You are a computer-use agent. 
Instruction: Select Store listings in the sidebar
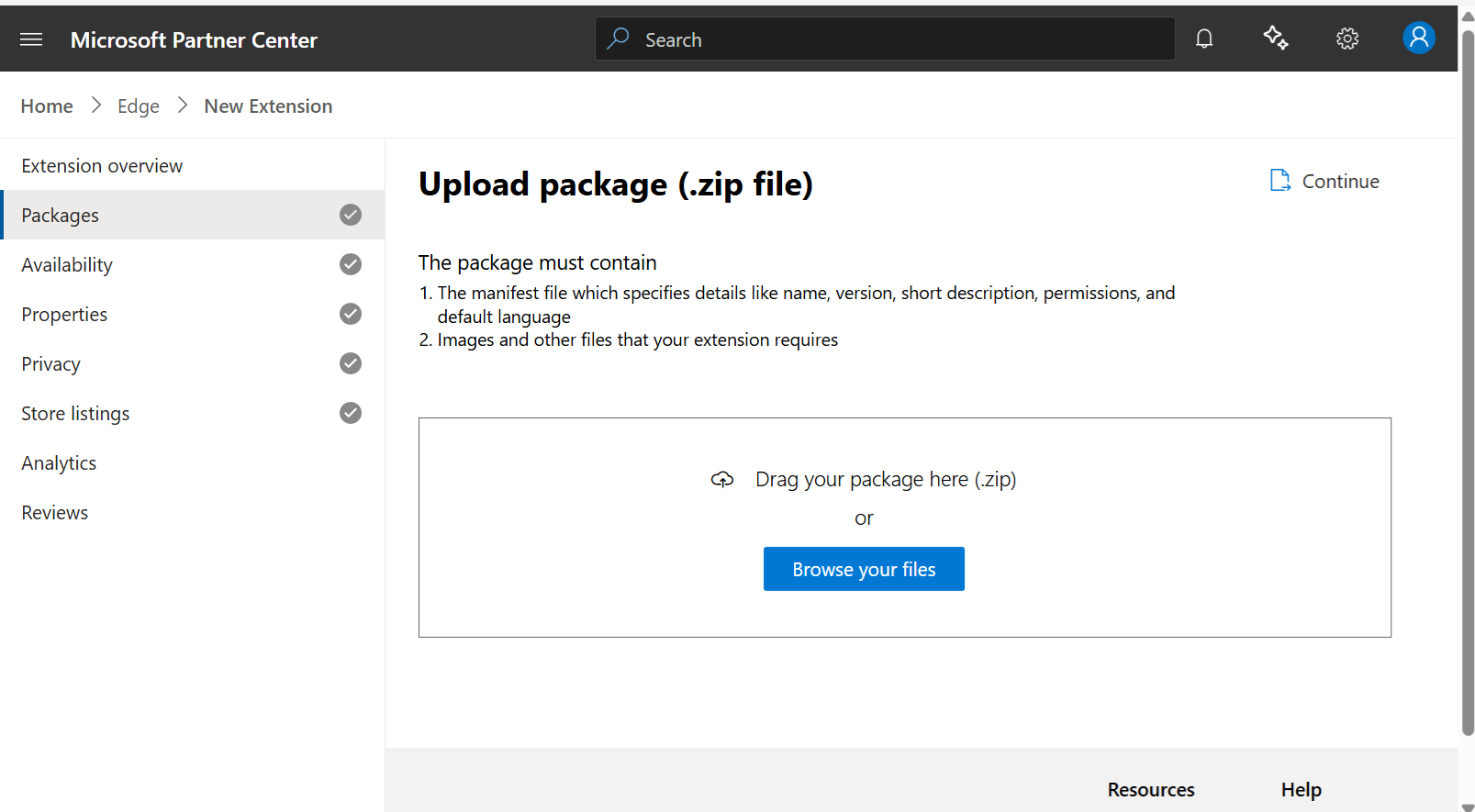click(193, 413)
